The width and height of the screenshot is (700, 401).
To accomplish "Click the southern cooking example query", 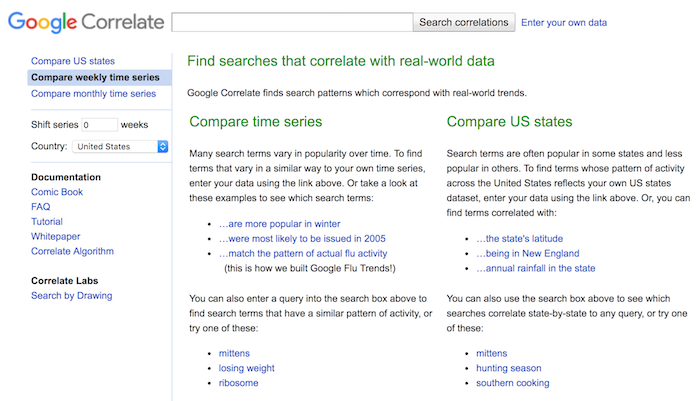I will tap(512, 383).
